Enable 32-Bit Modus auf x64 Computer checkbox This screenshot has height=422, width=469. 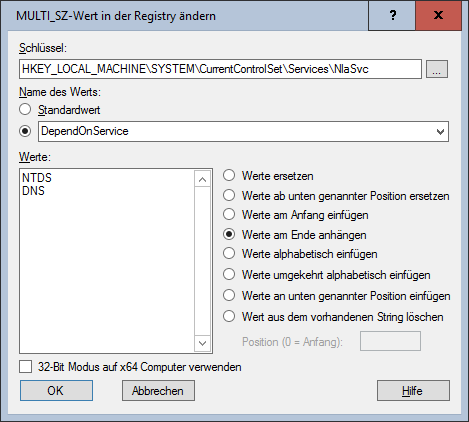coord(26,367)
